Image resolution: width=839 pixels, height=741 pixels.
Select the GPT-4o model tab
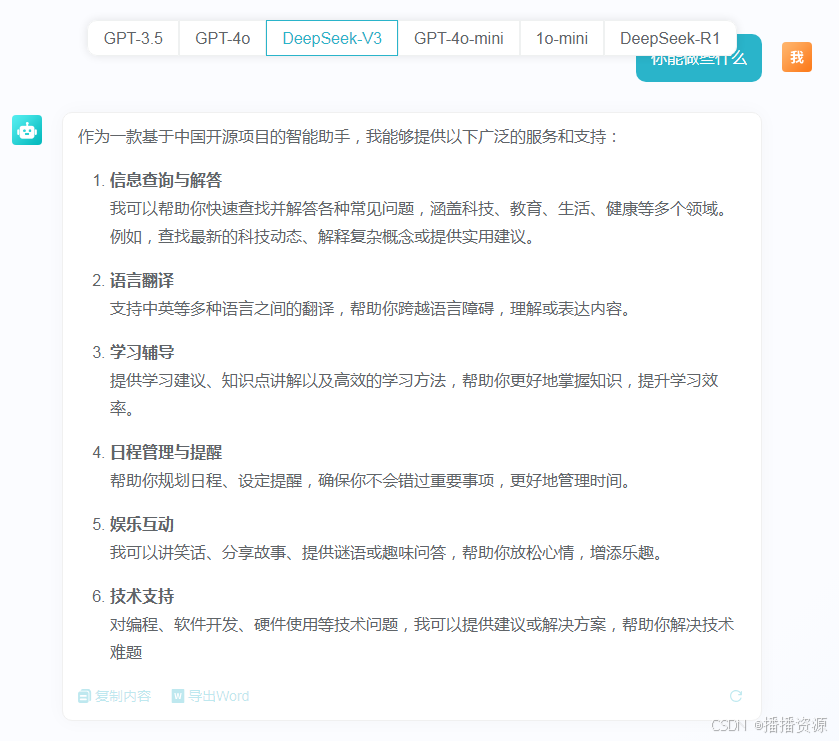pos(223,38)
